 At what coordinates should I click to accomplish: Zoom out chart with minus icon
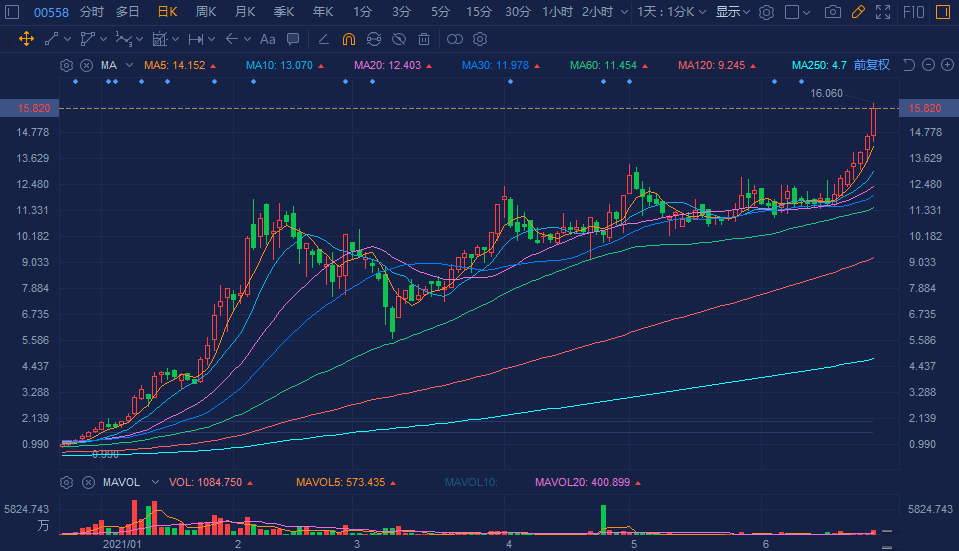(928, 65)
